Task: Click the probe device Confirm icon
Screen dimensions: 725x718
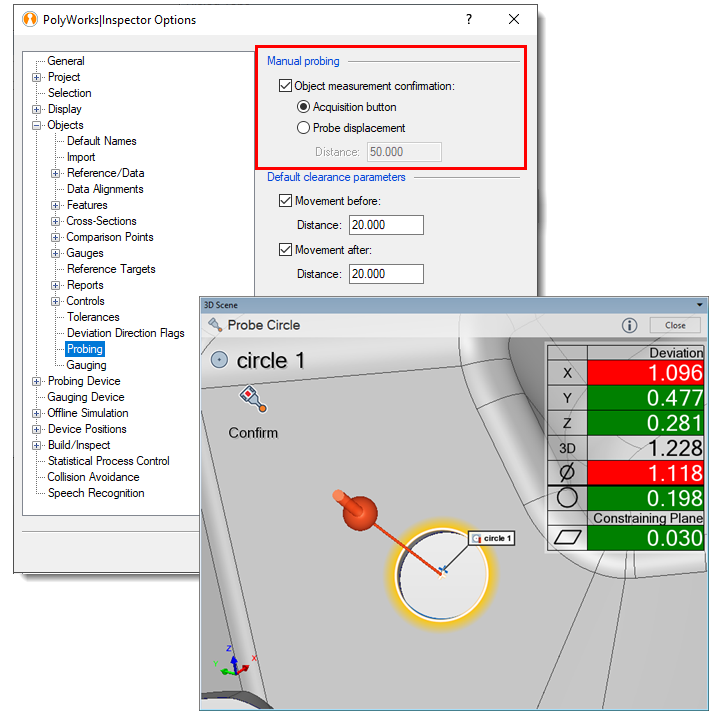Action: coord(253,399)
